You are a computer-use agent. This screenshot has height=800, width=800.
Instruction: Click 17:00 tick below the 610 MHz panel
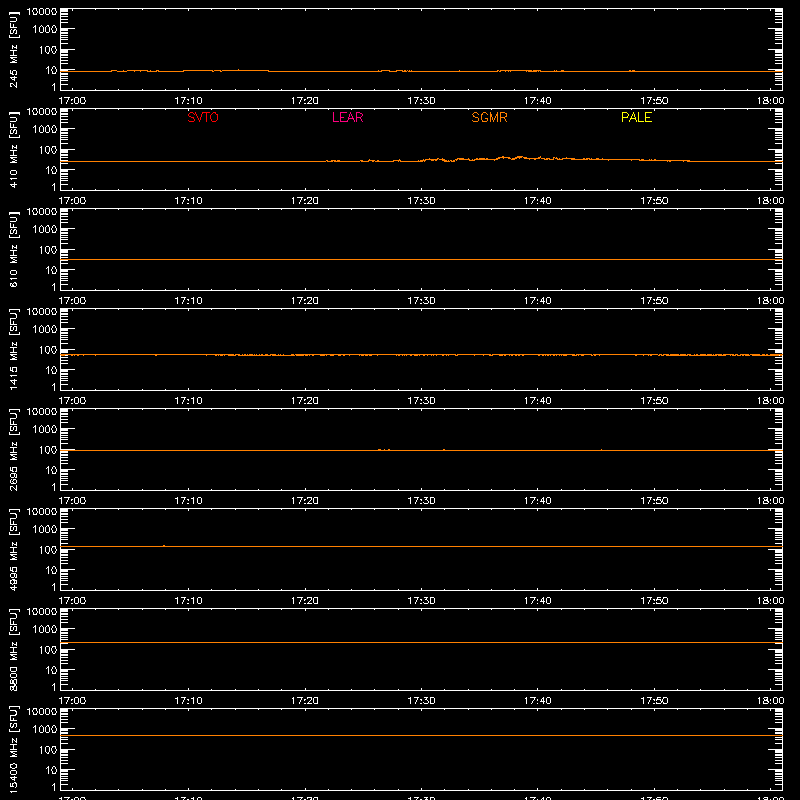click(x=72, y=301)
